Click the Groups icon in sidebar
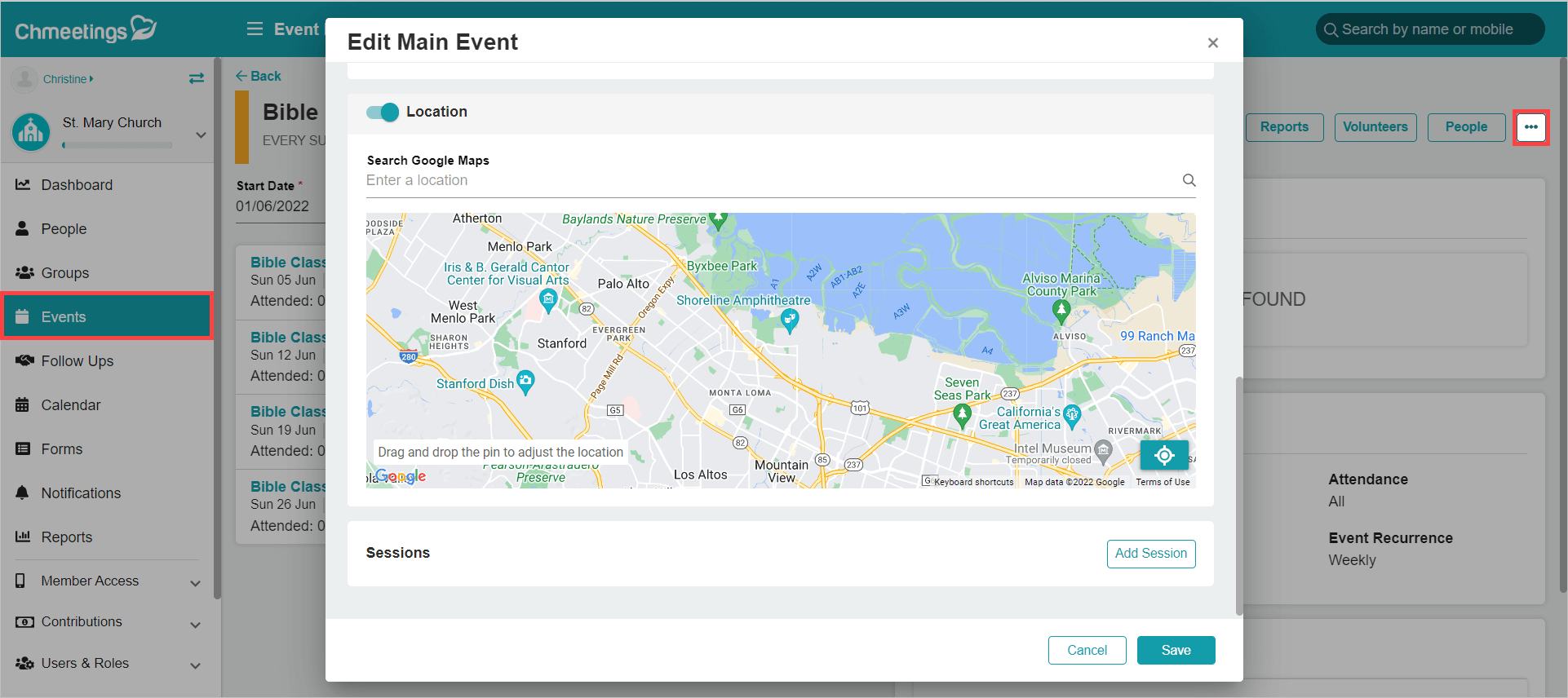 [24, 272]
